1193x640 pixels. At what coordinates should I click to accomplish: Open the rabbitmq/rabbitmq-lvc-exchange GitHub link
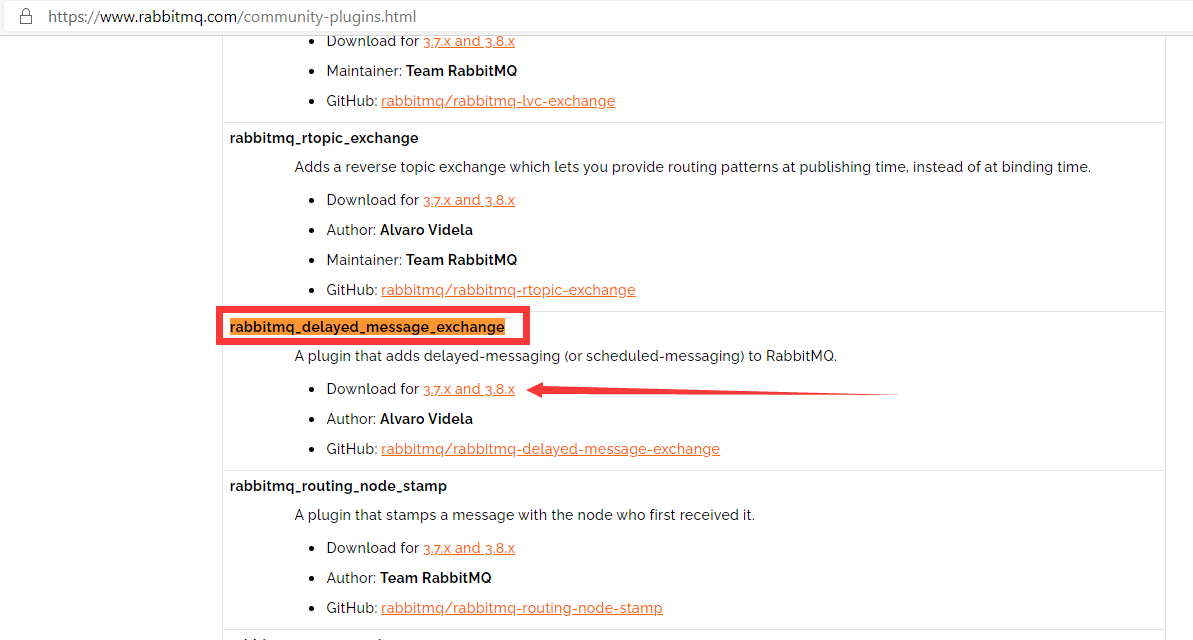[x=497, y=100]
